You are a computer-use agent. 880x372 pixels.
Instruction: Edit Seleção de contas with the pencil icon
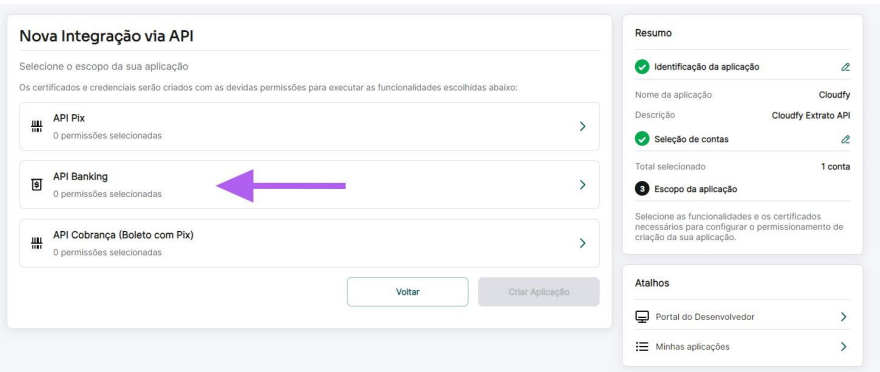(845, 139)
